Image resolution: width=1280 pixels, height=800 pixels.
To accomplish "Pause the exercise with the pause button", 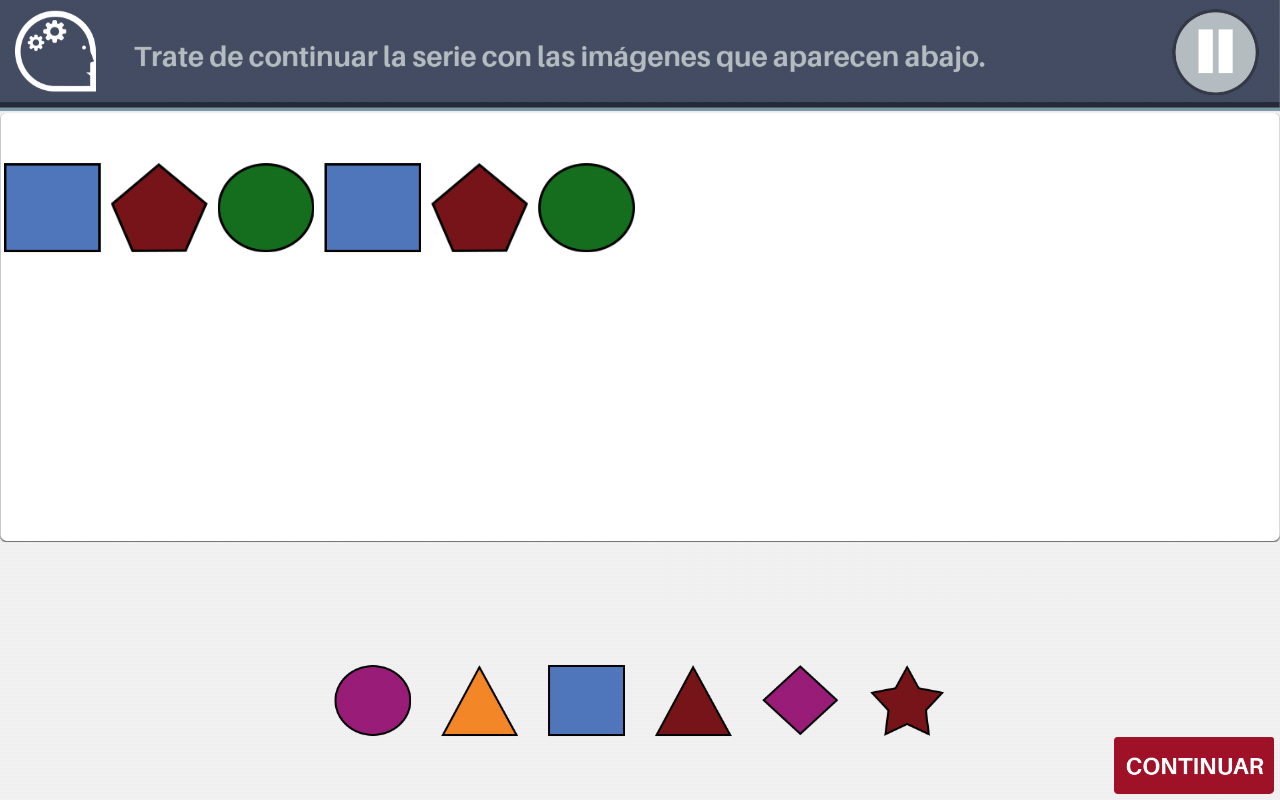I will point(1215,52).
